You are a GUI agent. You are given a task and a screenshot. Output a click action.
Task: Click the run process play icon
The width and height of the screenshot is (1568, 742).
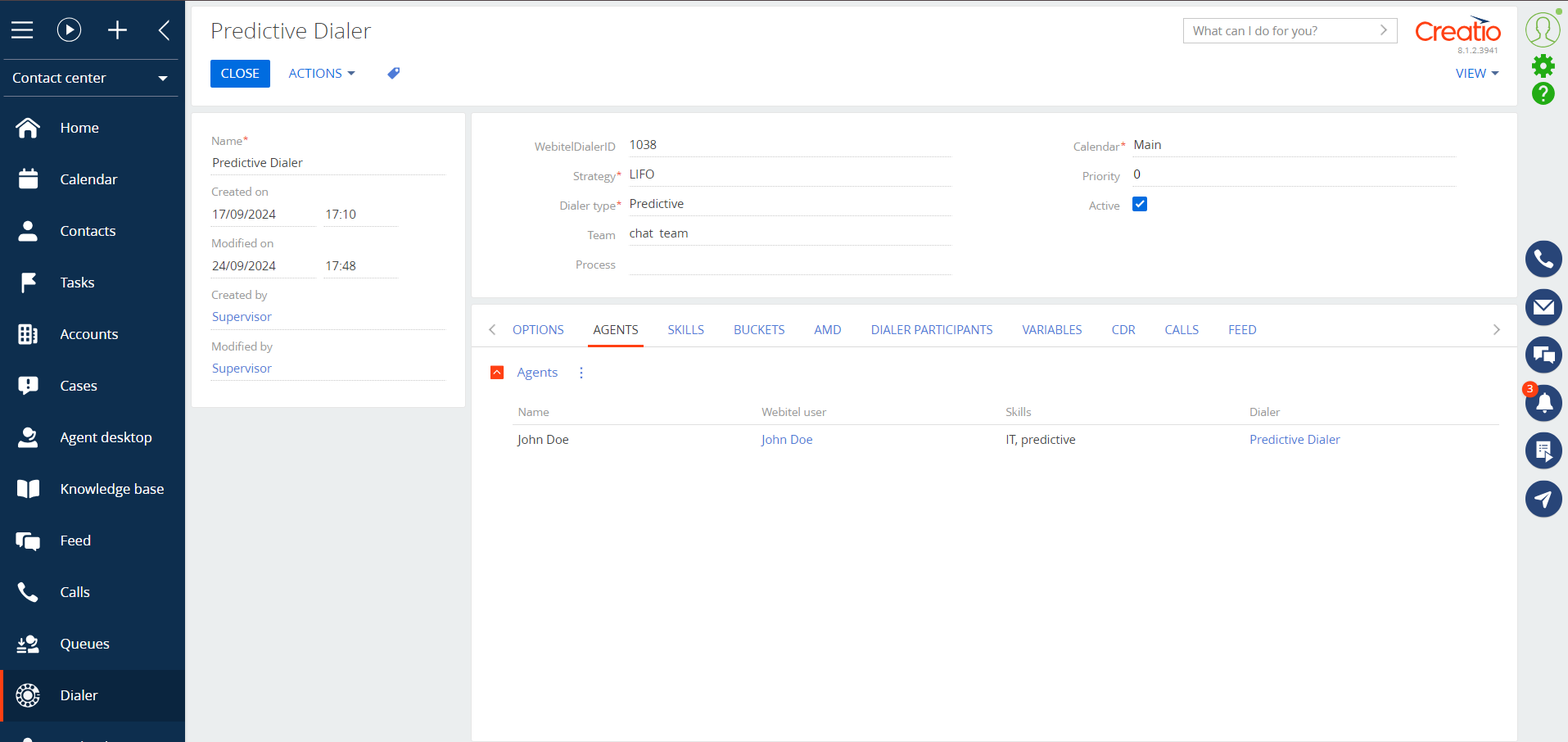click(x=70, y=30)
